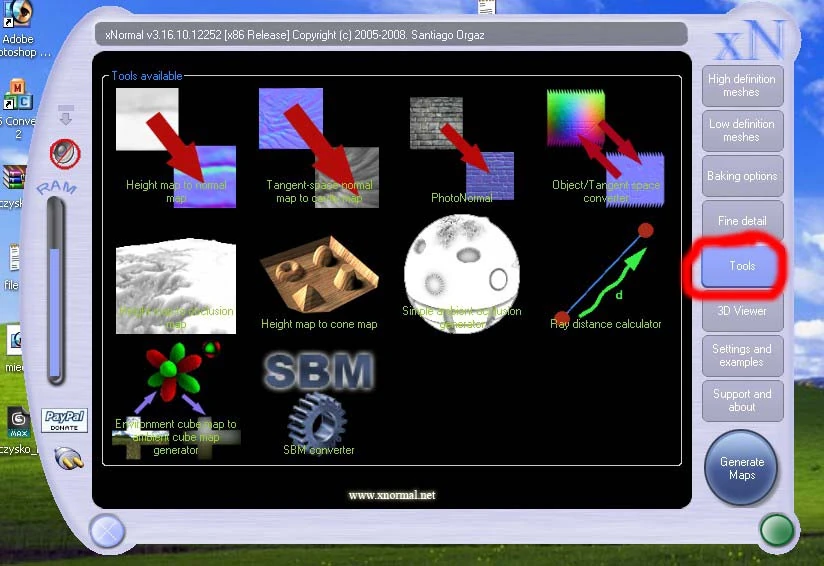Viewport: 824px width, 566px height.
Task: Open Settings and examples tab
Action: [742, 356]
